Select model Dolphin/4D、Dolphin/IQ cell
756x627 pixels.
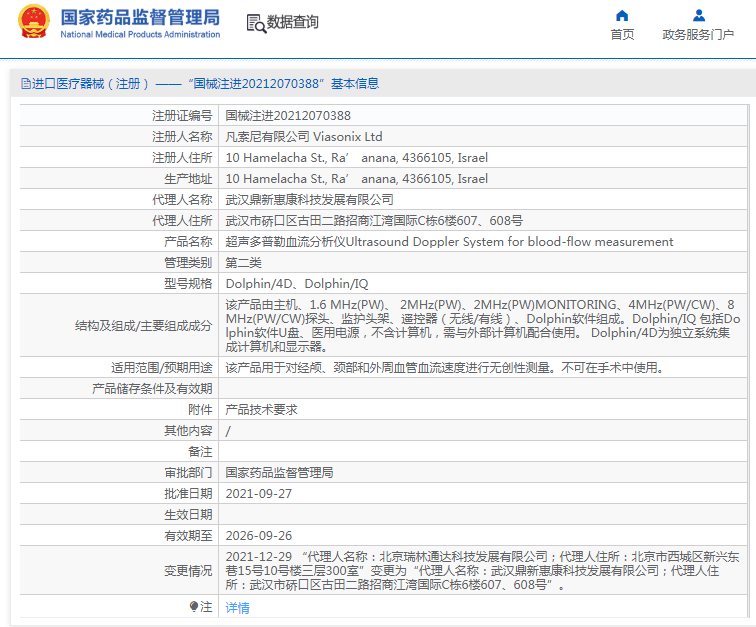[x=297, y=284]
